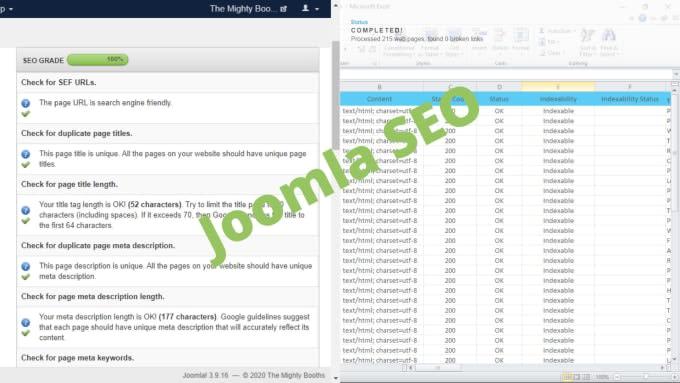Click the green check mark under SEF URL message
Image resolution: width=680 pixels, height=383 pixels.
(x=26, y=114)
